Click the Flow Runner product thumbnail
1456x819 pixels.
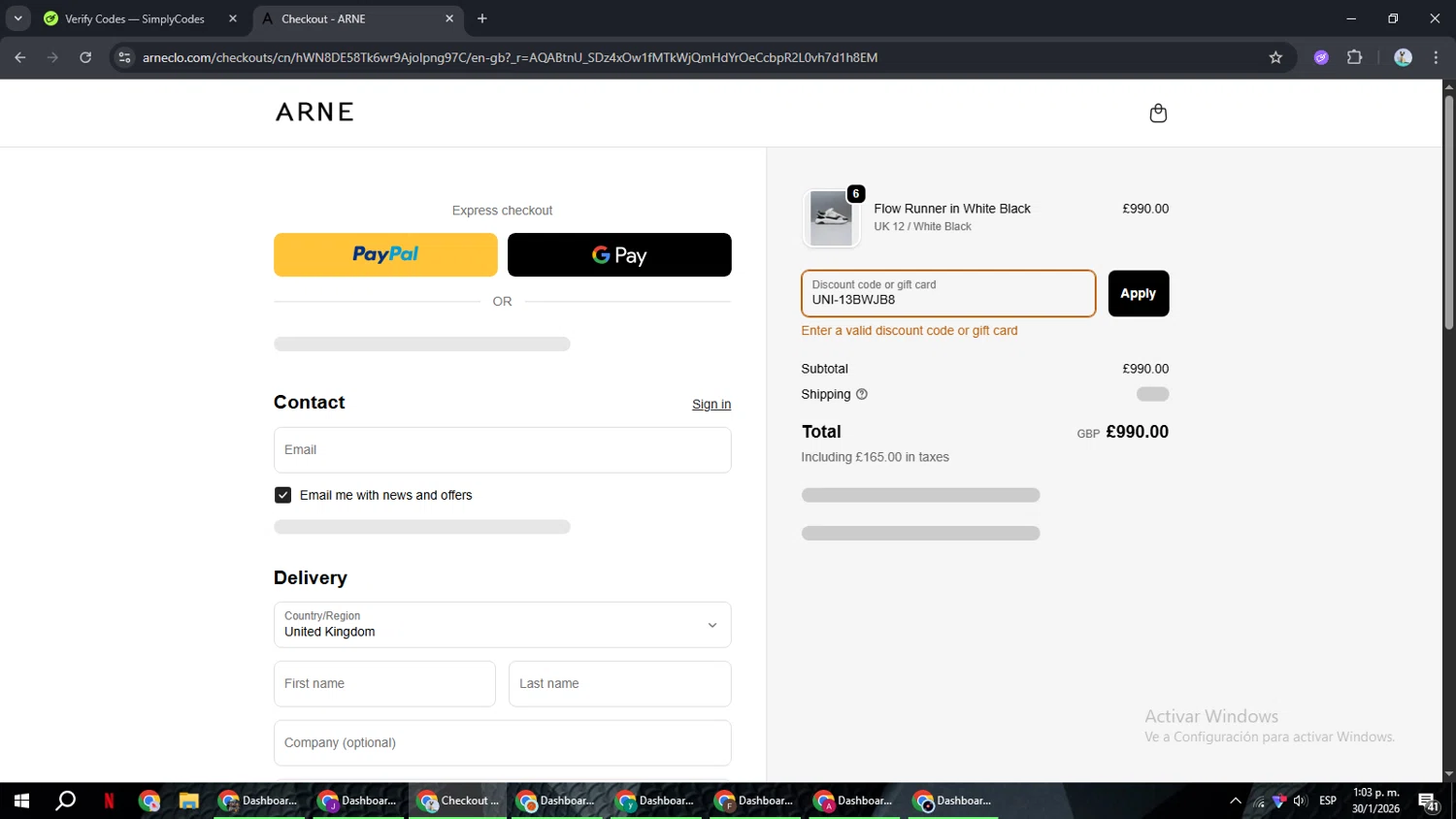832,218
